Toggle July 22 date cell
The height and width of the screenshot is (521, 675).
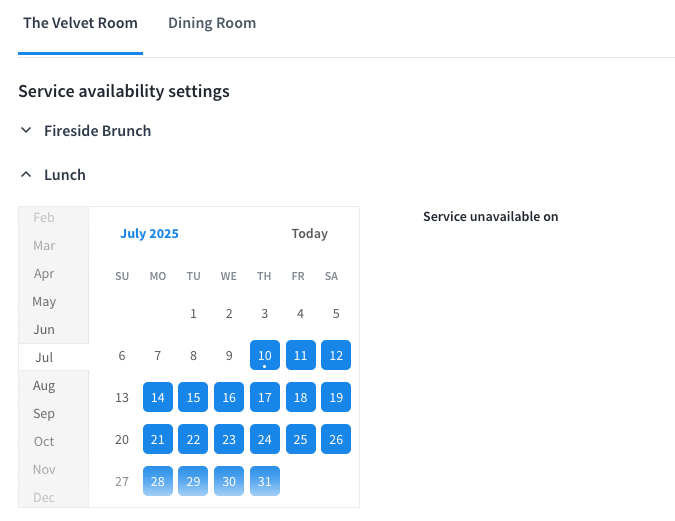(x=193, y=439)
